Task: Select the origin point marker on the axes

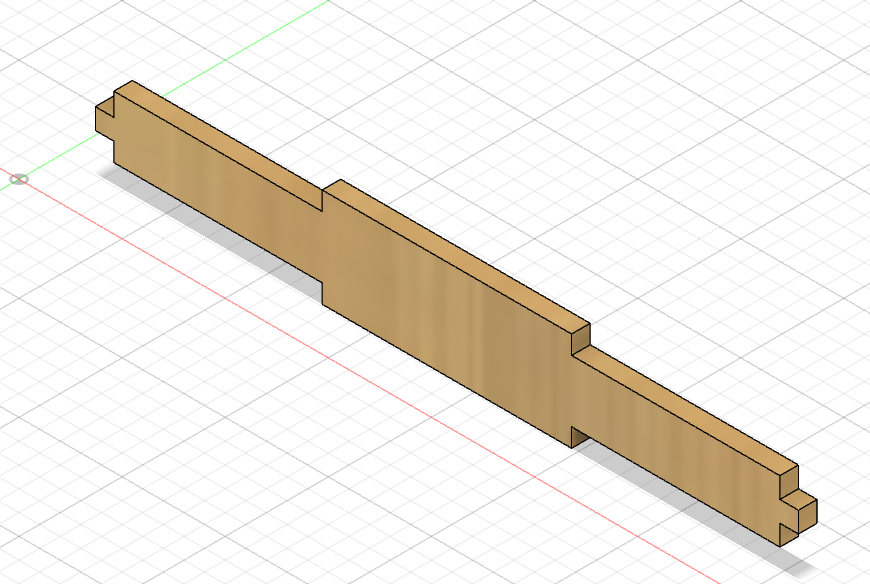Action: point(19,179)
